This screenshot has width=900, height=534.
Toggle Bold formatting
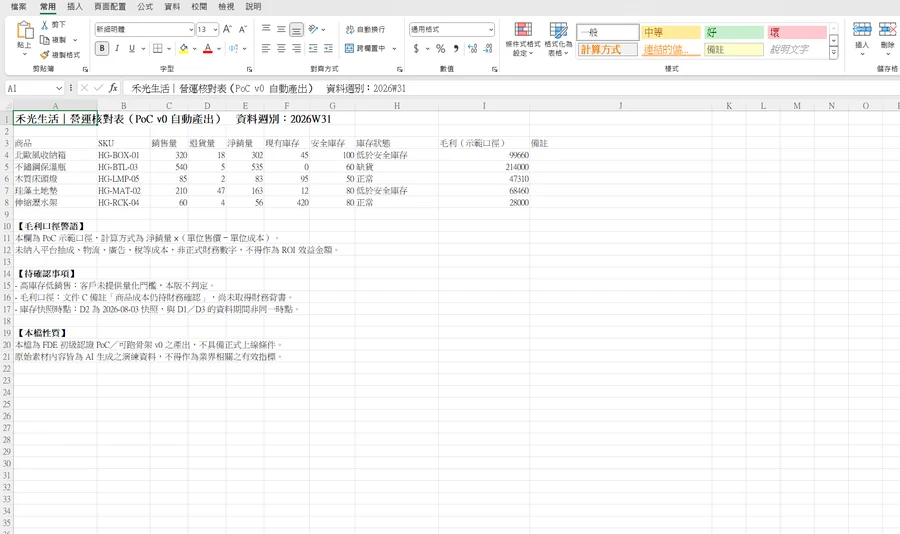point(102,49)
